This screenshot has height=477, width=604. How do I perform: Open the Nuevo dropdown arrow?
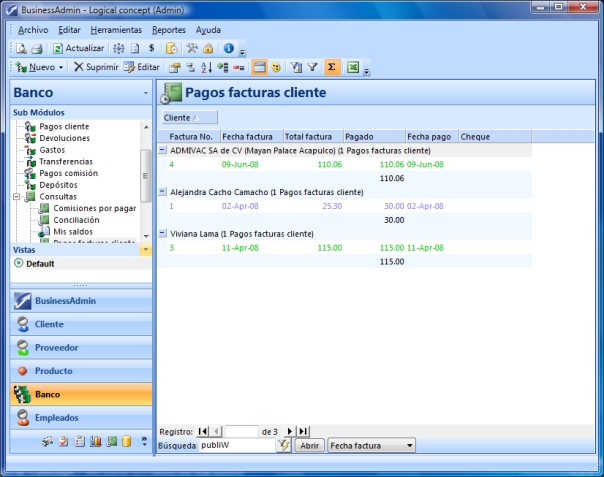click(x=61, y=68)
